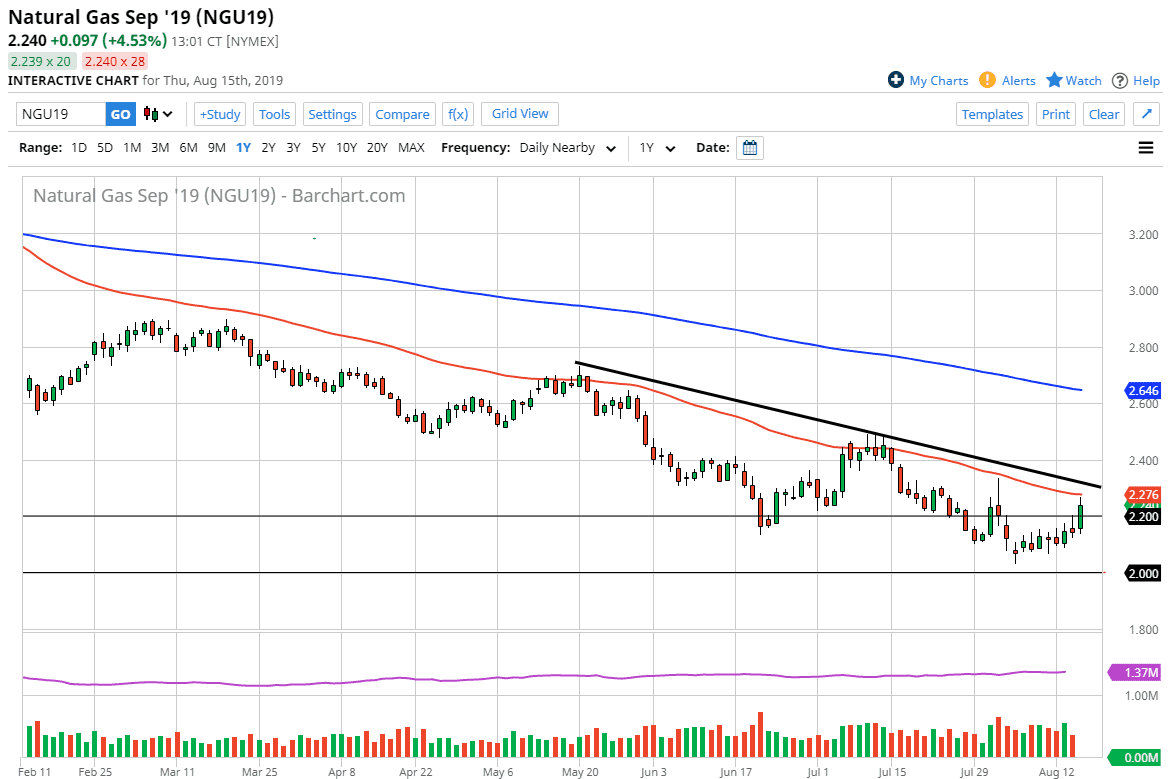
Task: Click the Watch star icon
Action: [1054, 80]
